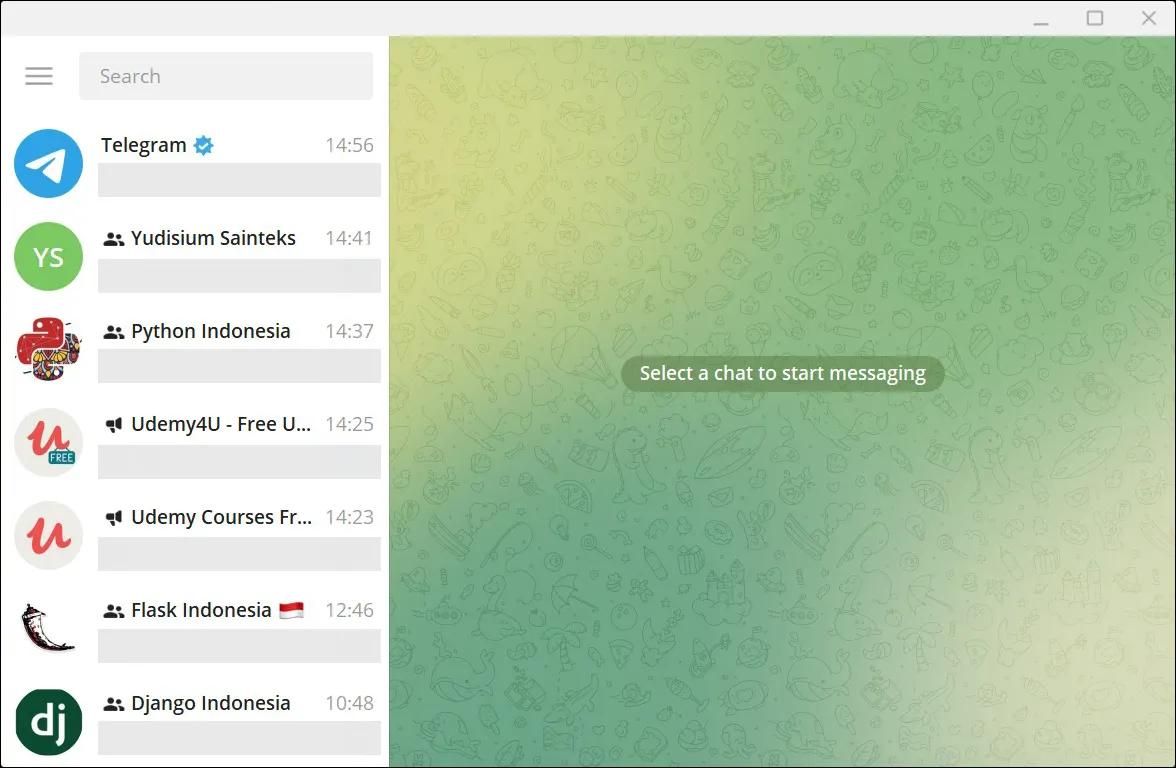Select the Udemy Courses Fr... channel title
1176x768 pixels.
221,517
